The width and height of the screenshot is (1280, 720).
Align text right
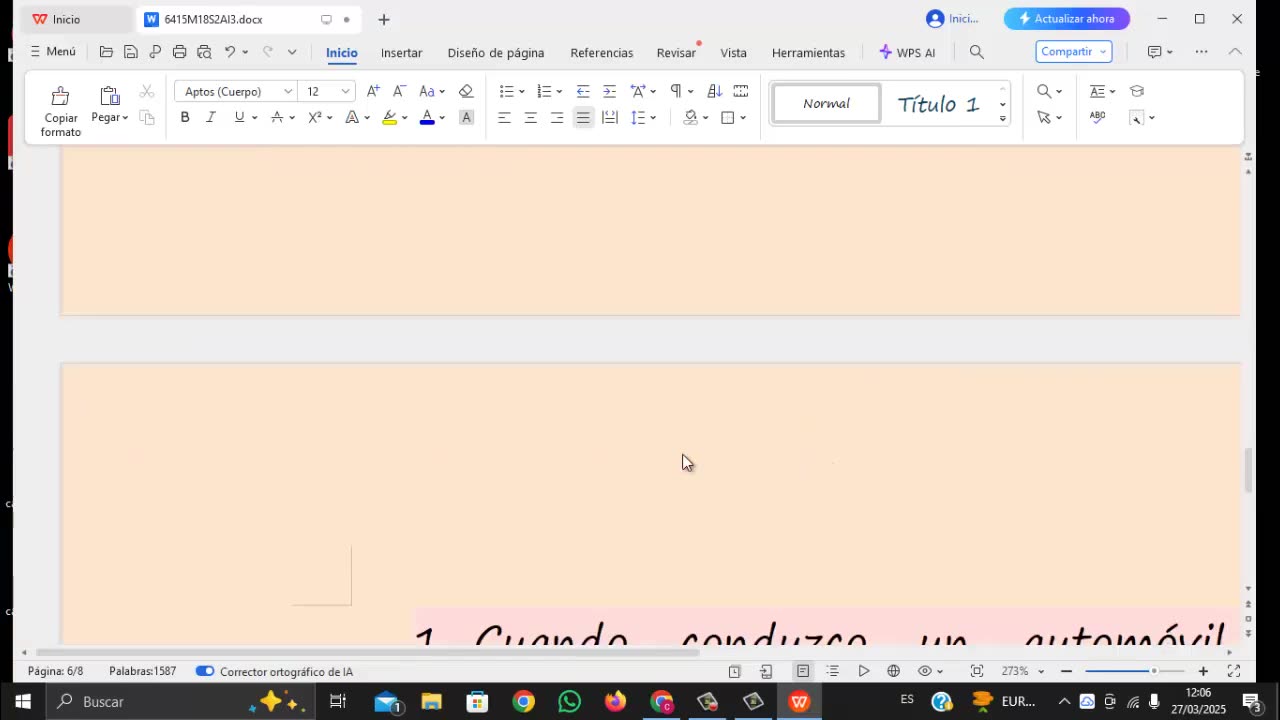point(557,117)
